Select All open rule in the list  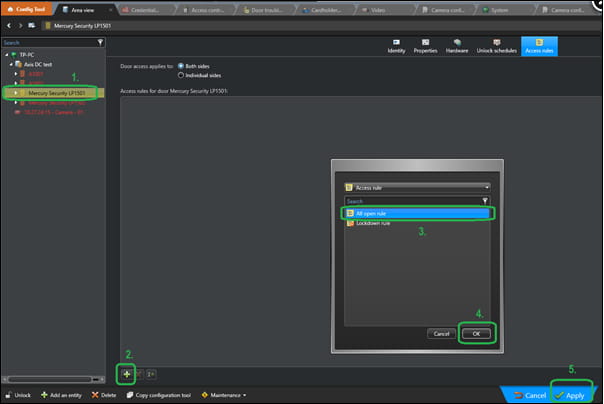pos(418,213)
